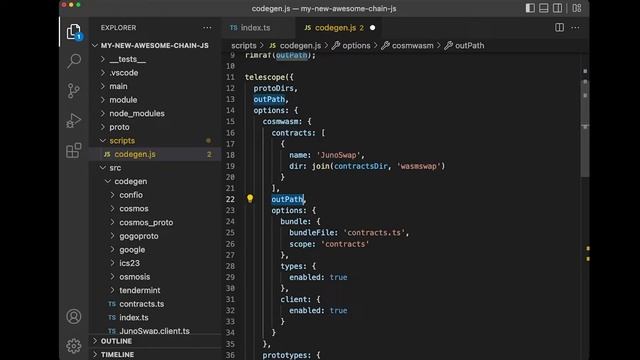640x360 pixels.
Task: Open editor more actions ellipsis
Action: [575, 28]
